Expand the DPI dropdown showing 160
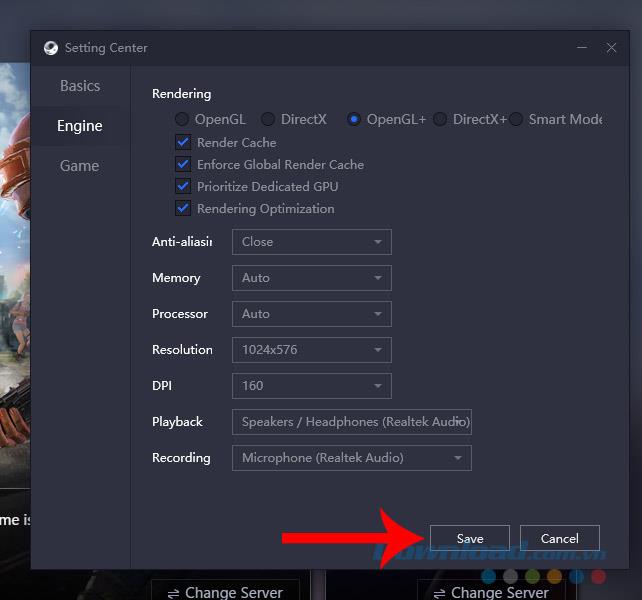The width and height of the screenshot is (642, 600). (311, 386)
